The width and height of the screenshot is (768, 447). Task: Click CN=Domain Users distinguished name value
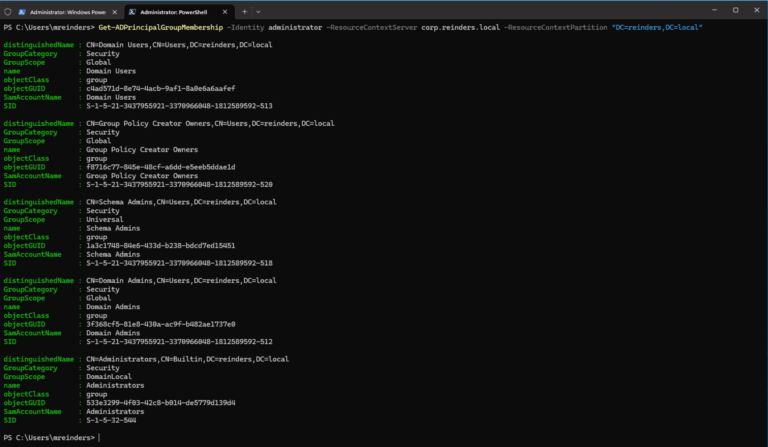coord(179,45)
